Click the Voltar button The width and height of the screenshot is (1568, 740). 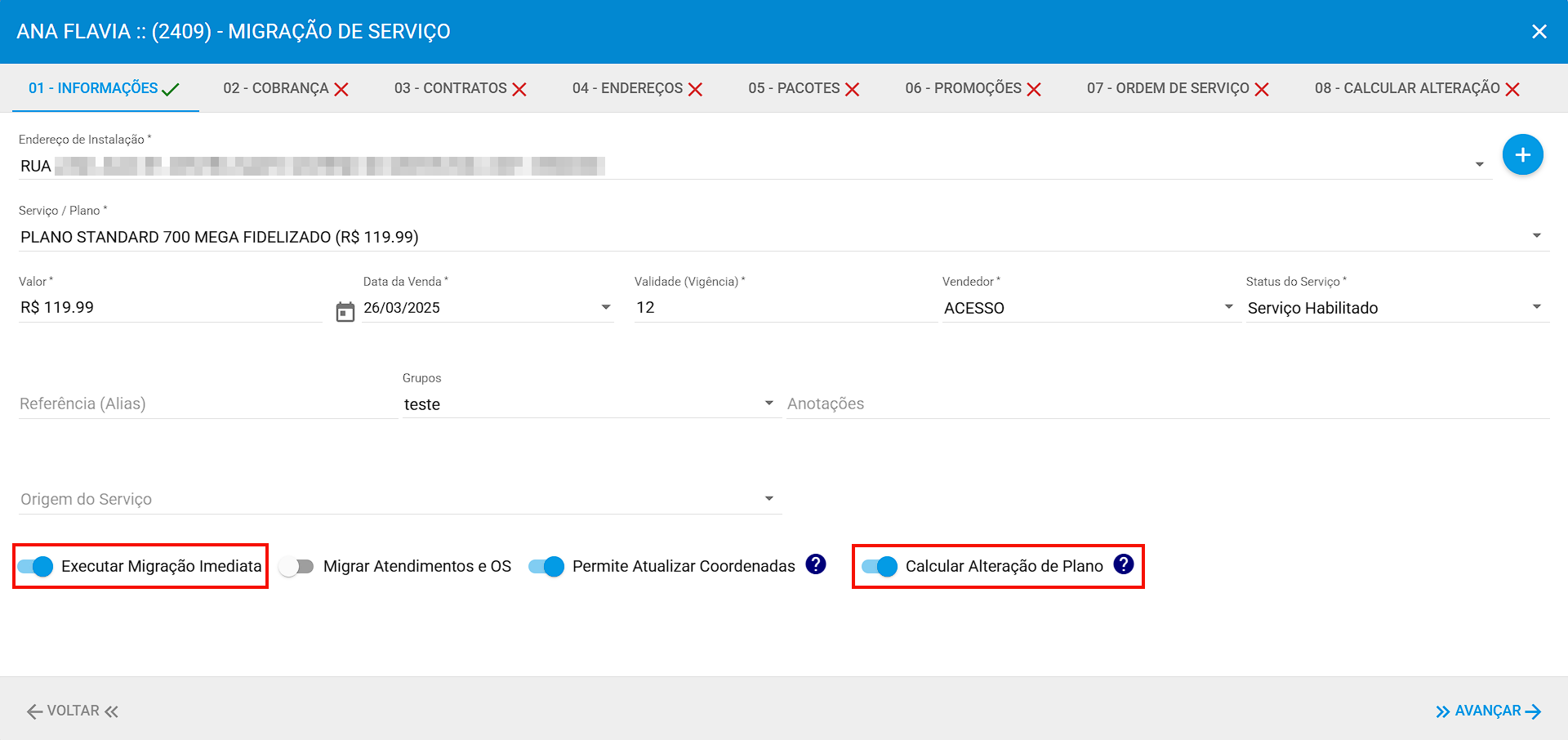(x=73, y=711)
